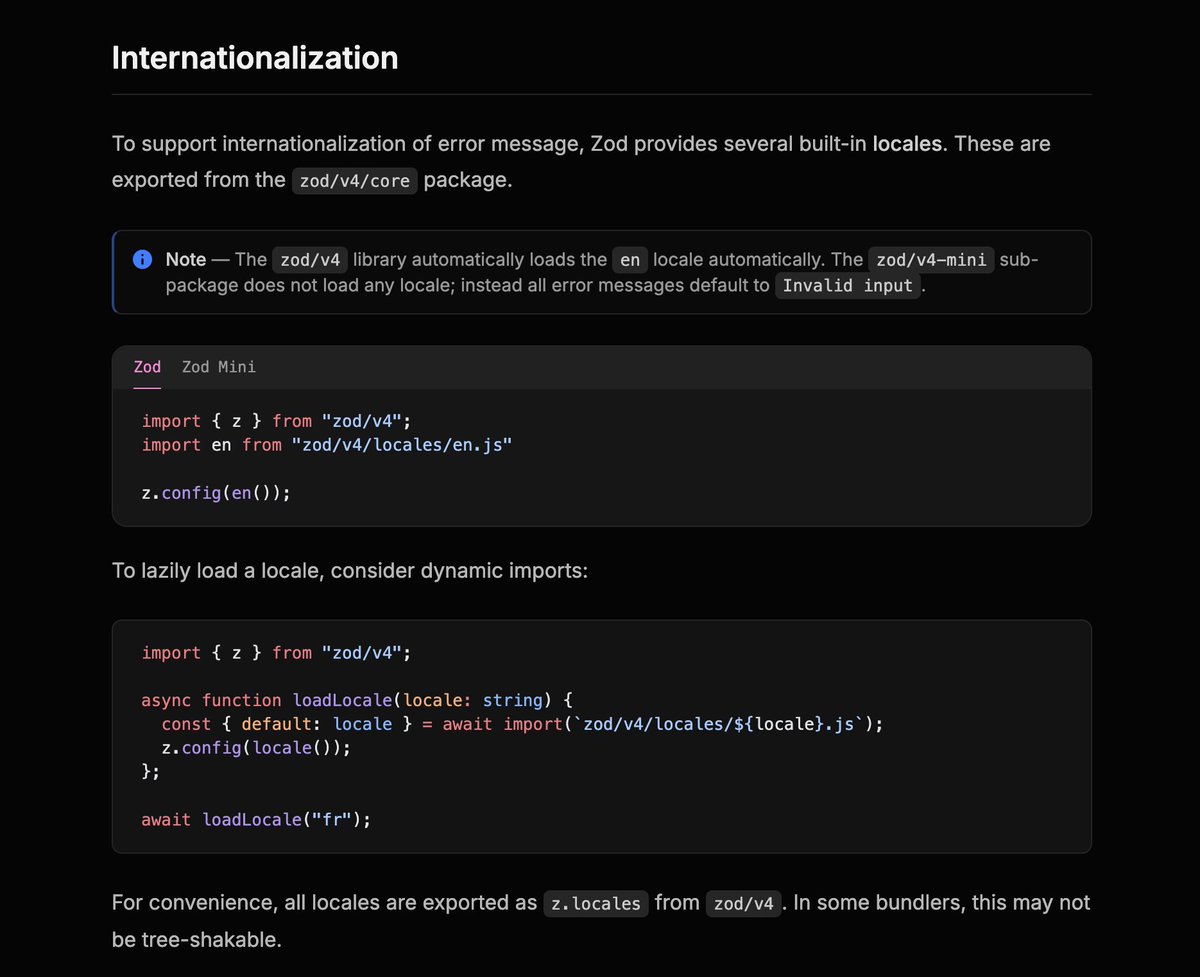Click the z.config(en()); code line

216,493
